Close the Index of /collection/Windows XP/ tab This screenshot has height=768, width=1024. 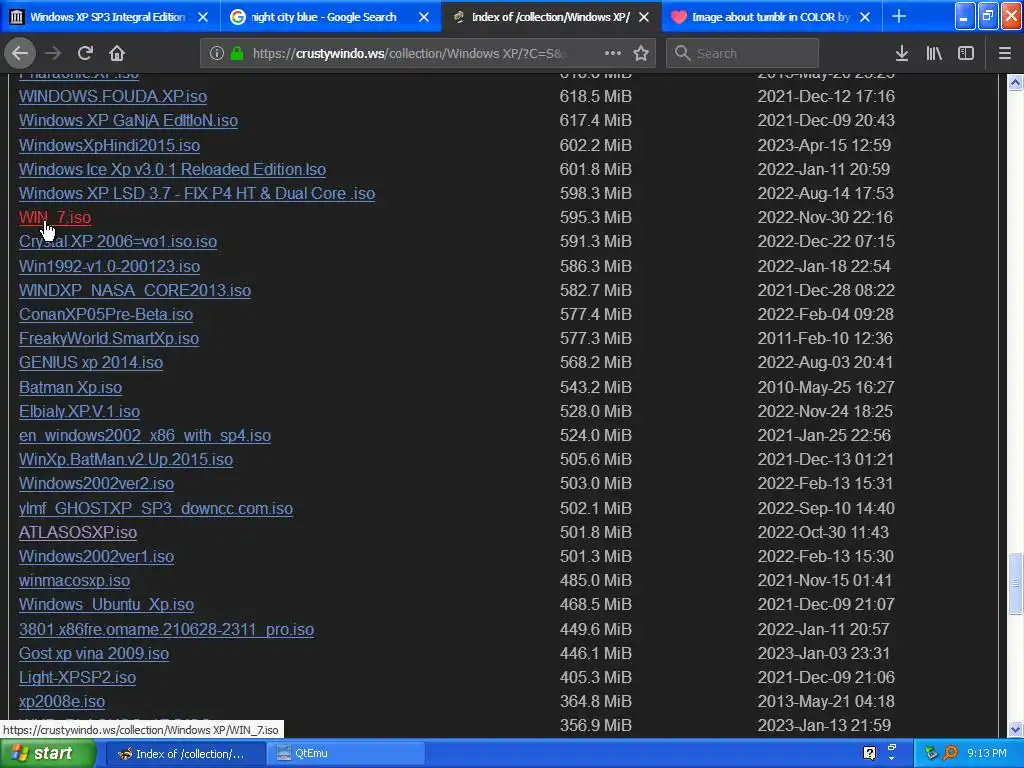pyautogui.click(x=644, y=17)
